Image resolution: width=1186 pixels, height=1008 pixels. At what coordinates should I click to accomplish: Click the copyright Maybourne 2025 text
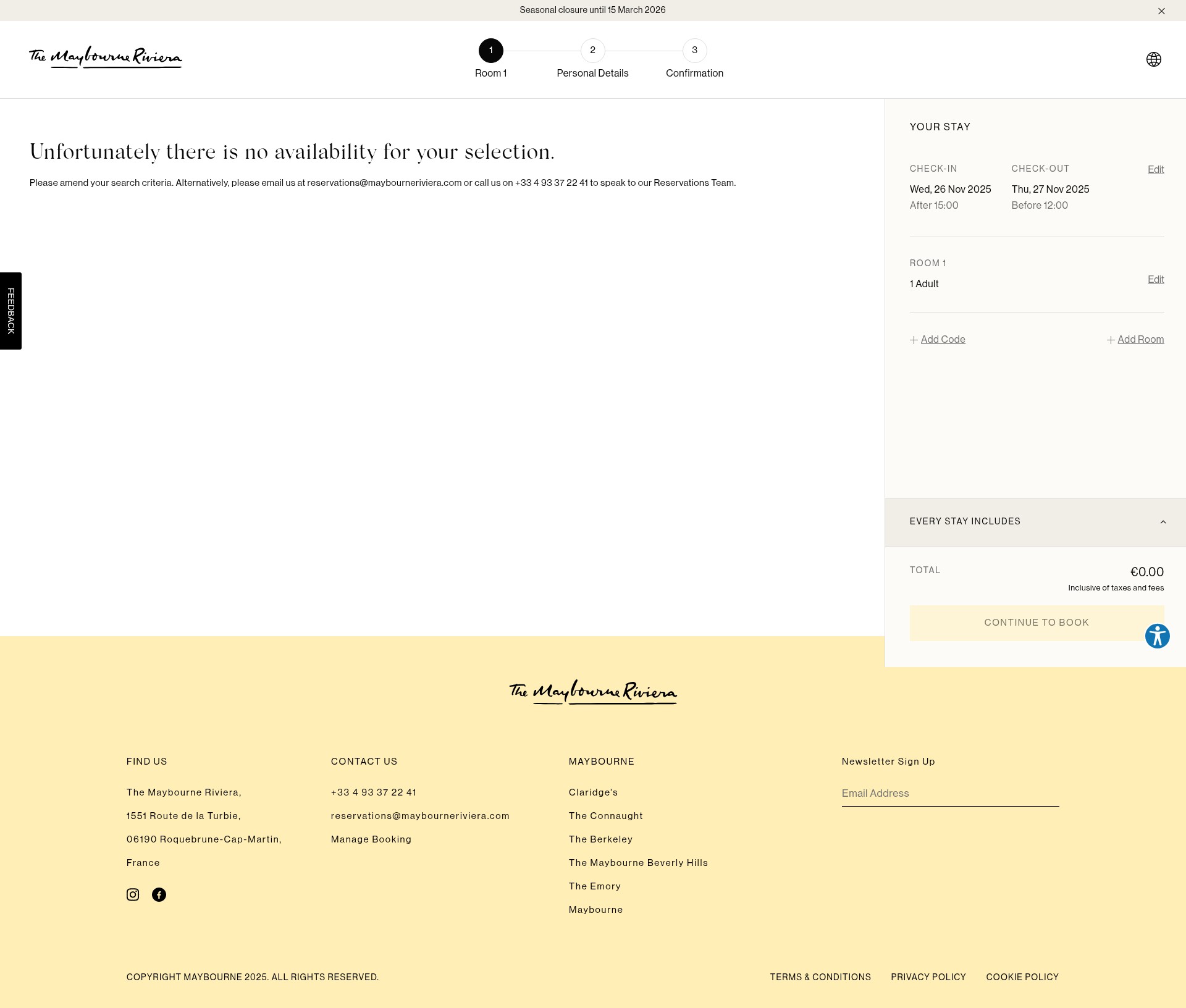coord(253,977)
